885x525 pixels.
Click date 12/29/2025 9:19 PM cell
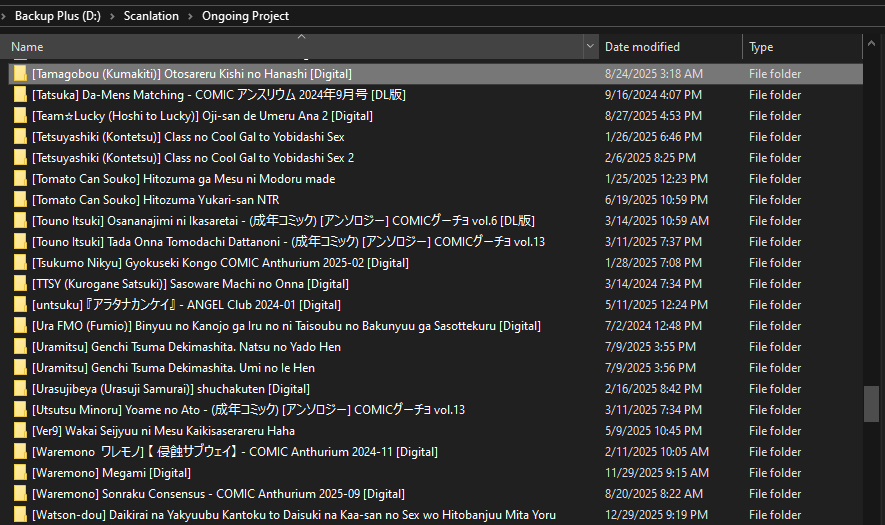tap(656, 514)
